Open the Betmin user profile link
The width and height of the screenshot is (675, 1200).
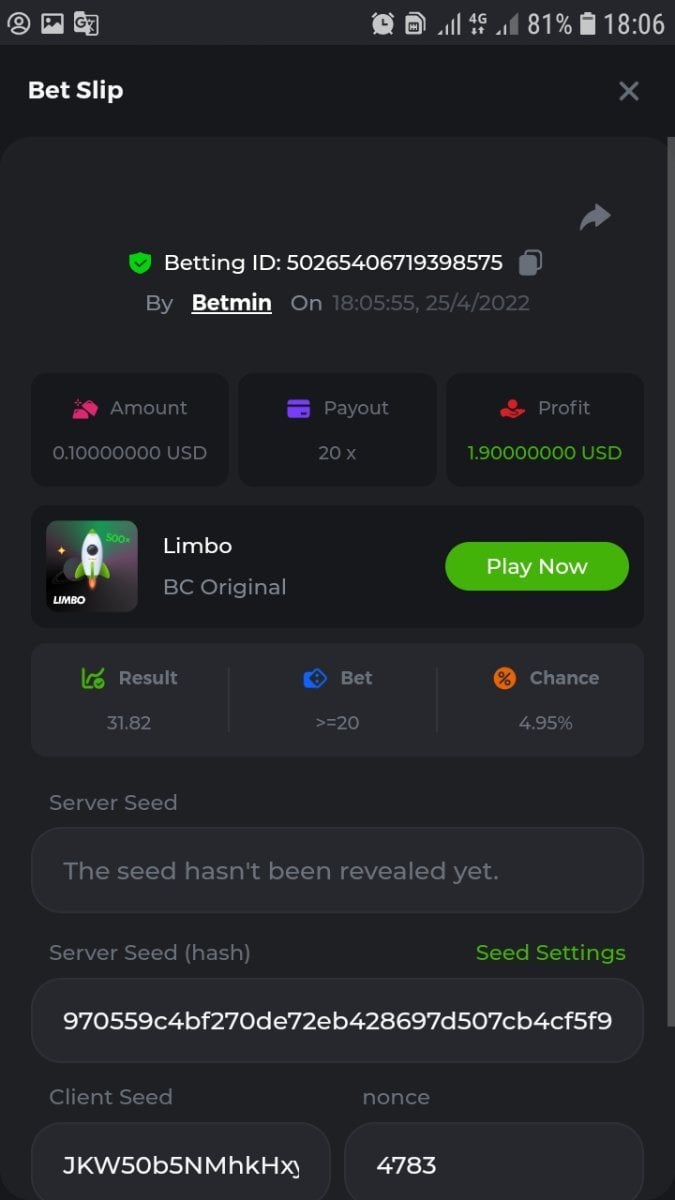pyautogui.click(x=231, y=303)
